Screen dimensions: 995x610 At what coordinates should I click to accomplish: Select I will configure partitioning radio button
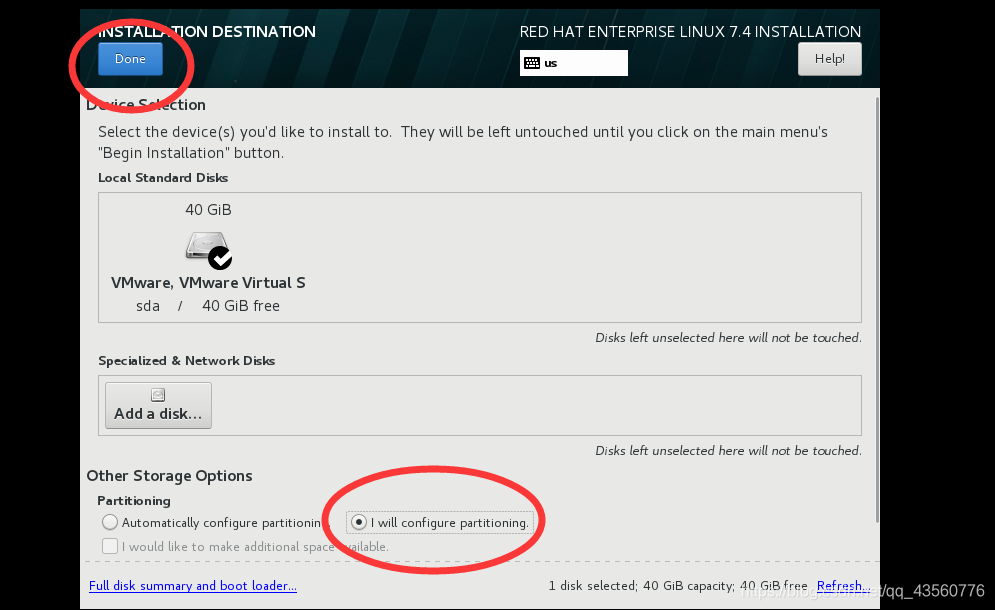359,522
